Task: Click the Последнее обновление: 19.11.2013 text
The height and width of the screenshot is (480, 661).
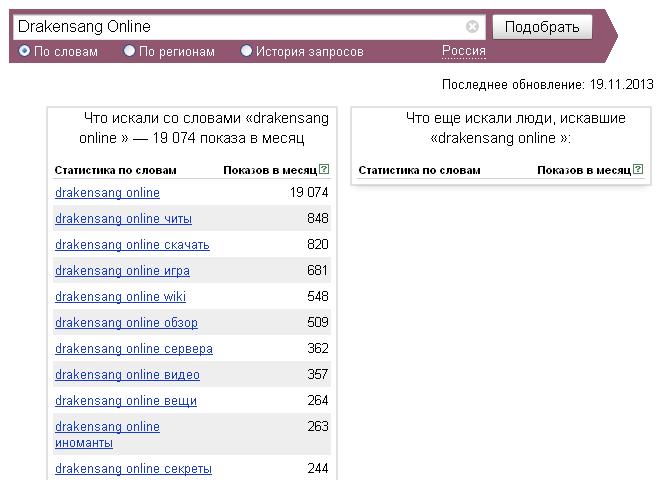Action: 548,84
